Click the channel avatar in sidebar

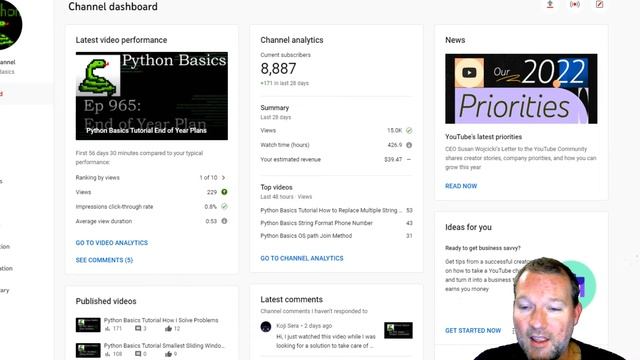tap(8, 25)
